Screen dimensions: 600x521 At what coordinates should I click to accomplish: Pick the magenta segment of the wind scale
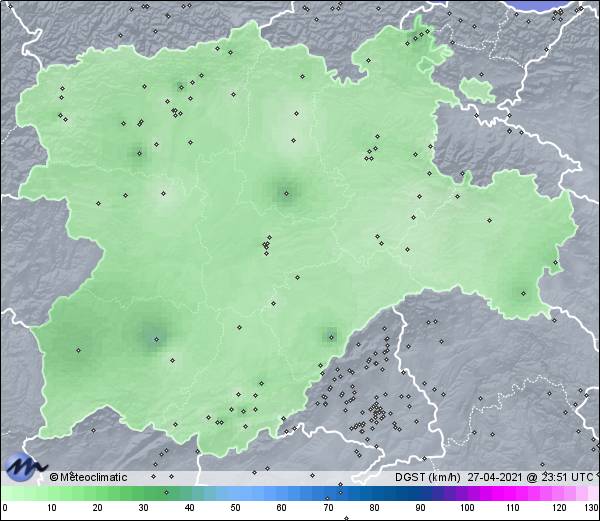[505, 493]
